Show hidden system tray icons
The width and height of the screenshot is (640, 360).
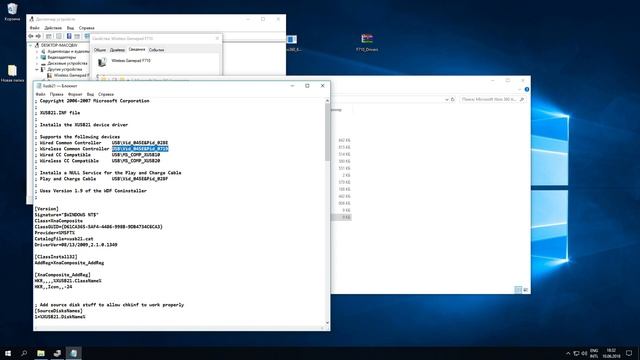click(568, 353)
